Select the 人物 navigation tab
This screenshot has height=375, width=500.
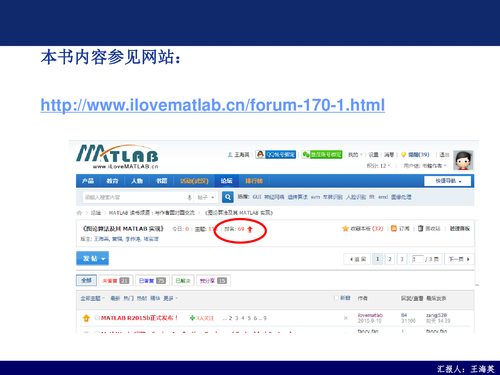[137, 181]
